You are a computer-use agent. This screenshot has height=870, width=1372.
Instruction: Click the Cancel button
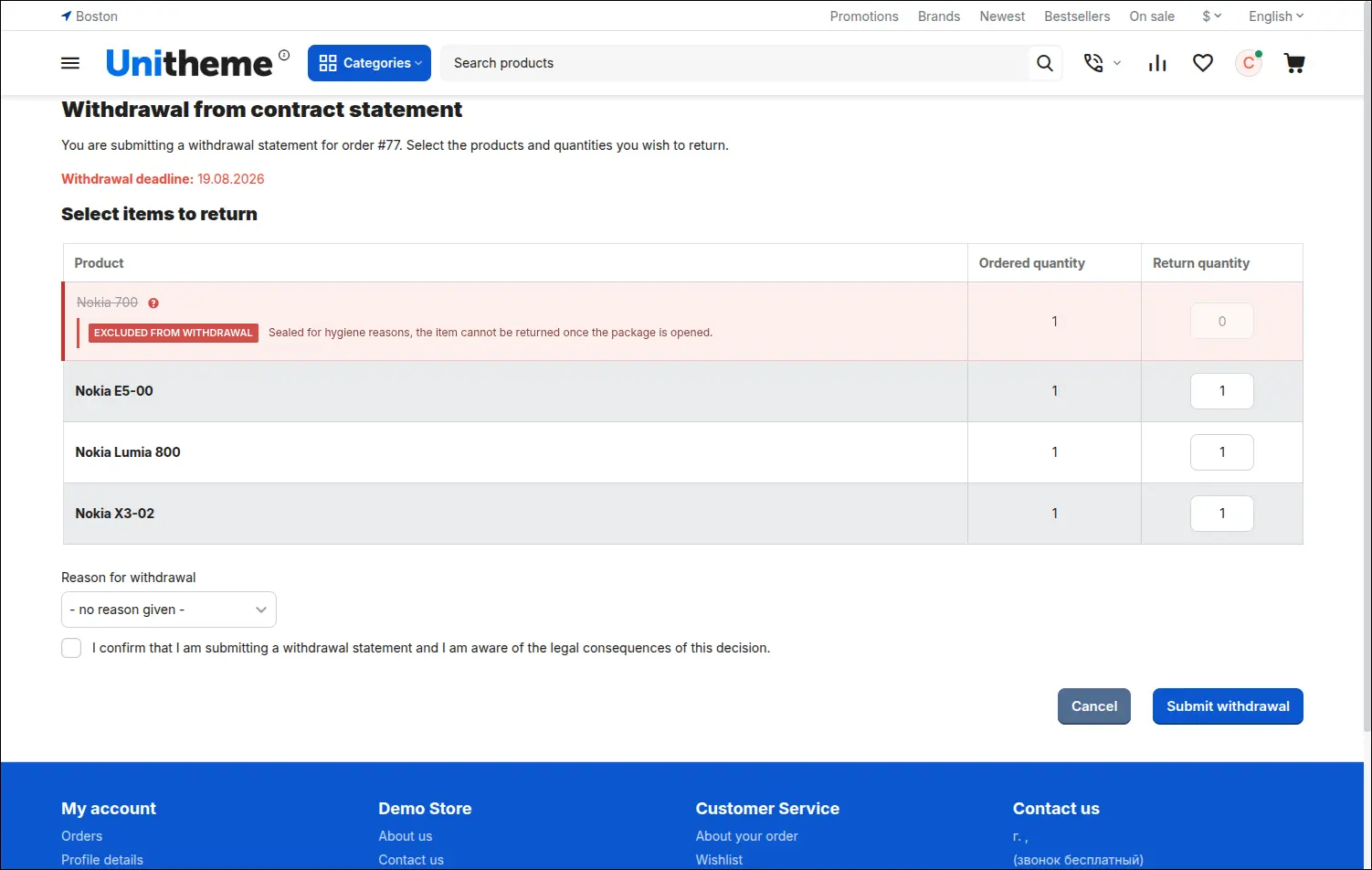pos(1094,706)
